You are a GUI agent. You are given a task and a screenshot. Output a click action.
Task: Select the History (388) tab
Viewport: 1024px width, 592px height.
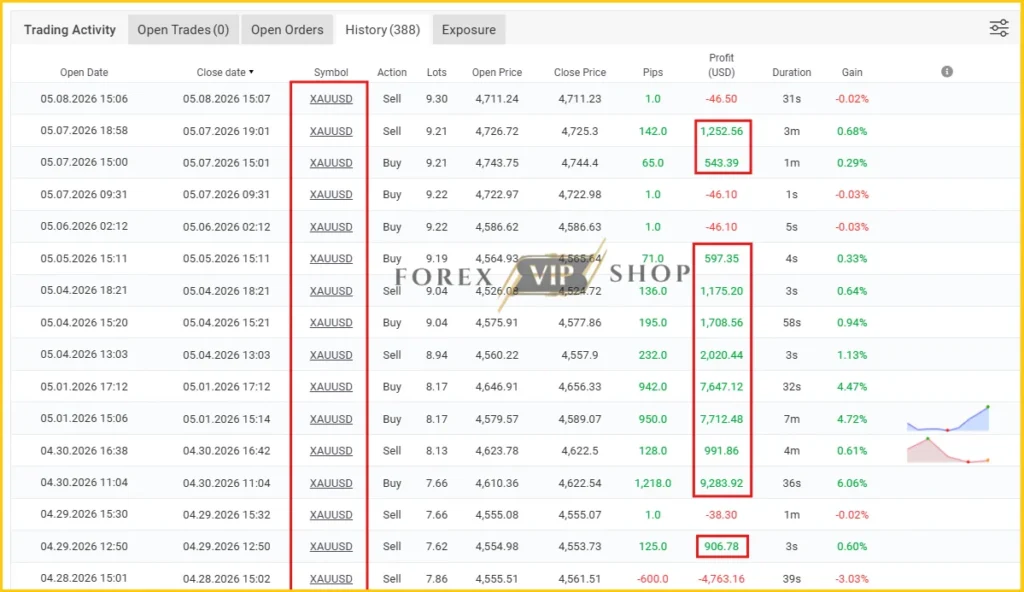pos(383,29)
